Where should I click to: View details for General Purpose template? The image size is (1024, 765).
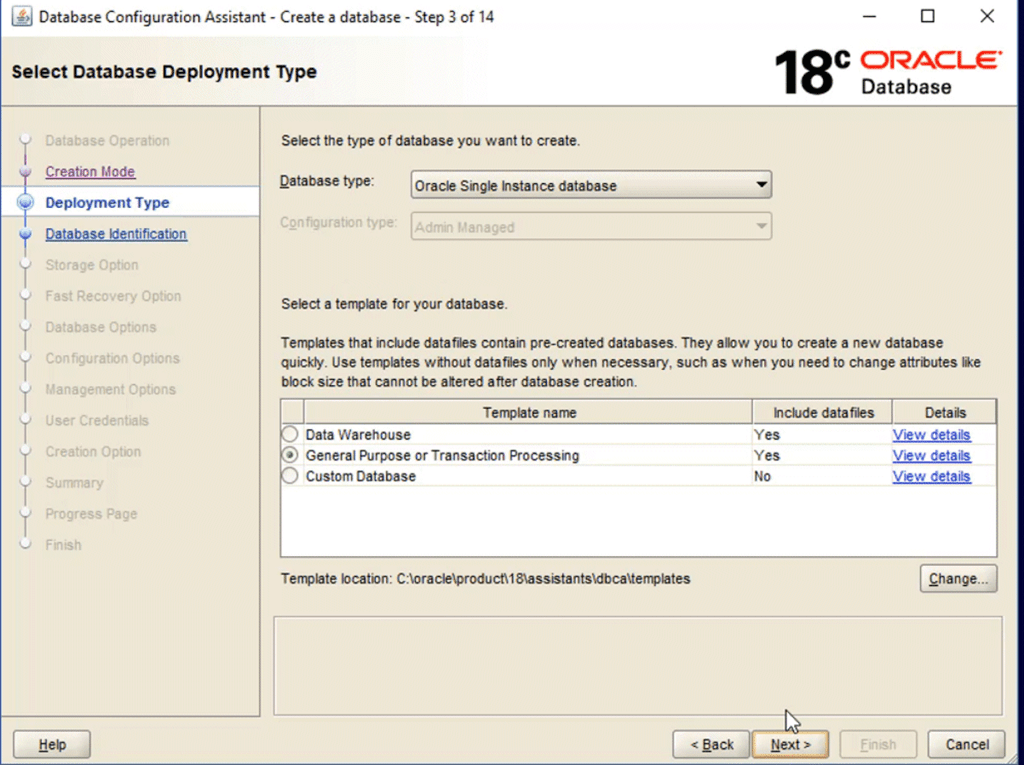coord(931,455)
